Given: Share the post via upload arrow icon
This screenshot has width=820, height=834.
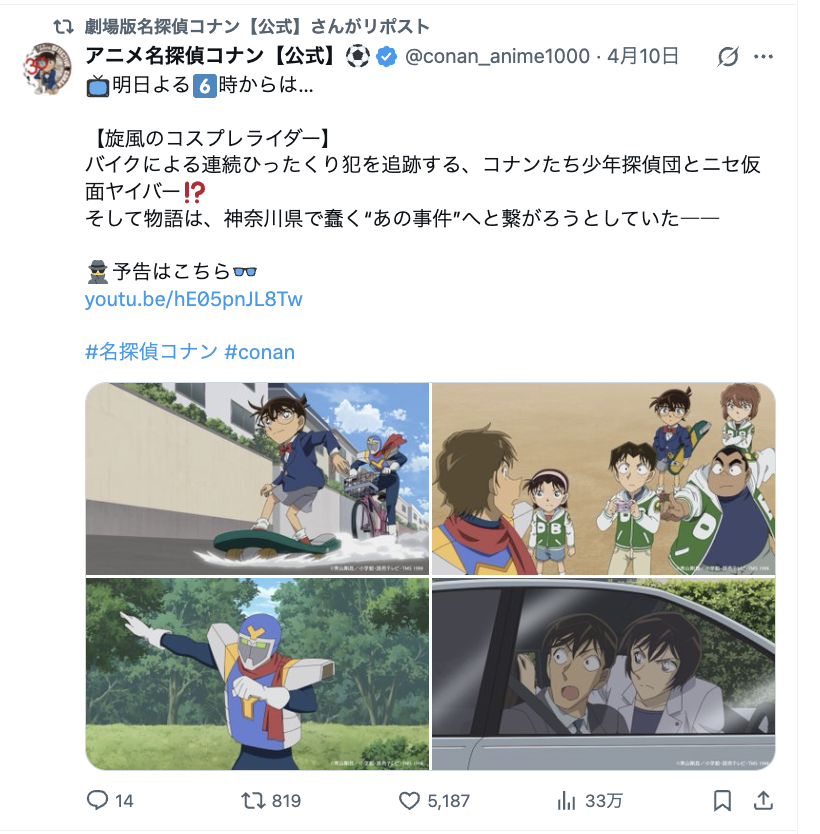Looking at the screenshot, I should 763,800.
